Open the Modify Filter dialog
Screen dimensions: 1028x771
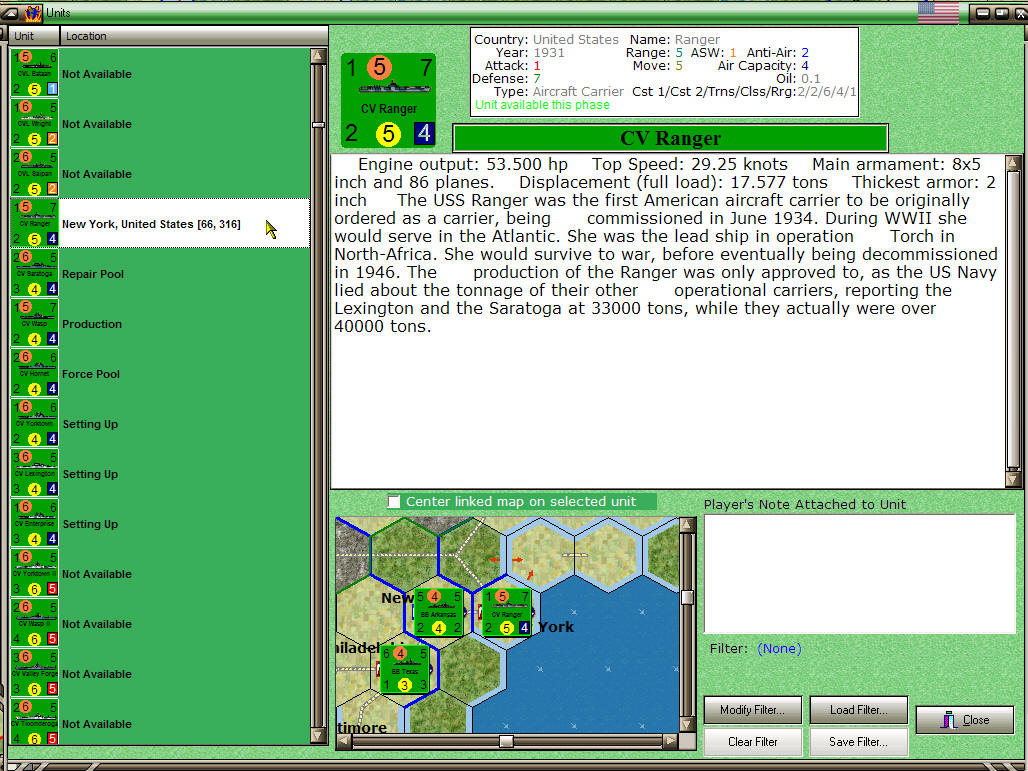point(752,710)
